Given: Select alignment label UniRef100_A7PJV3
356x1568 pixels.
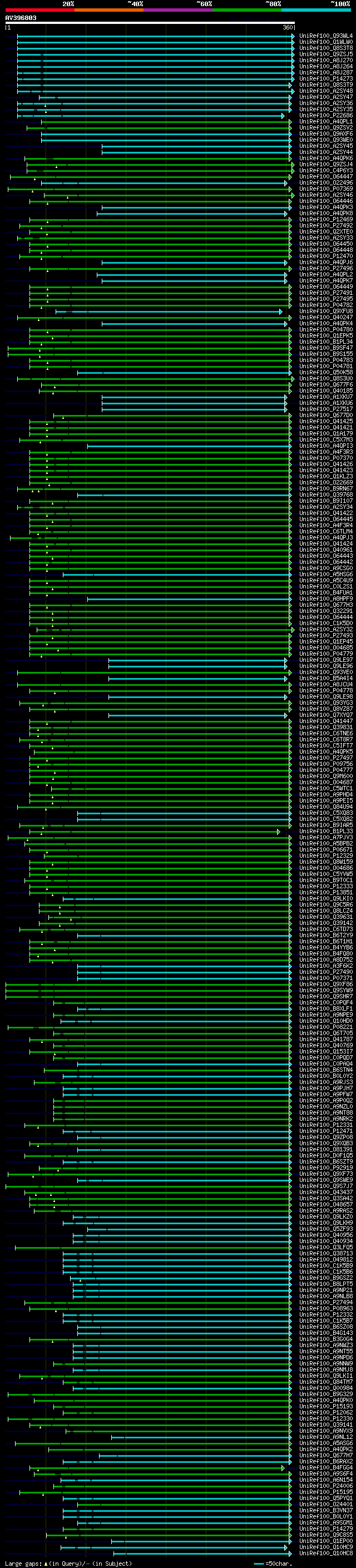Looking at the screenshot, I should [325, 838].
